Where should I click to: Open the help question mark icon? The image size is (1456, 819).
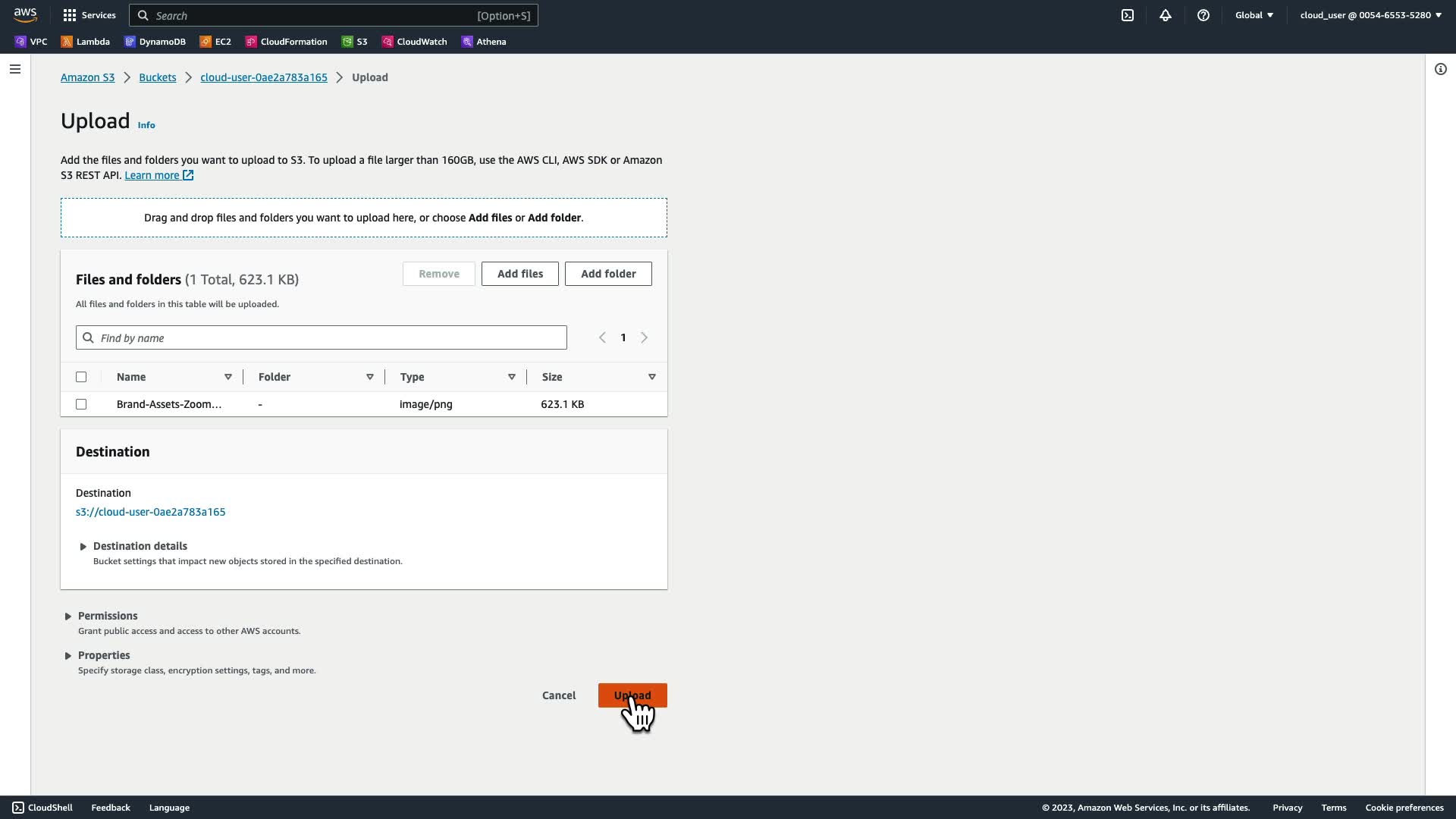click(x=1203, y=15)
